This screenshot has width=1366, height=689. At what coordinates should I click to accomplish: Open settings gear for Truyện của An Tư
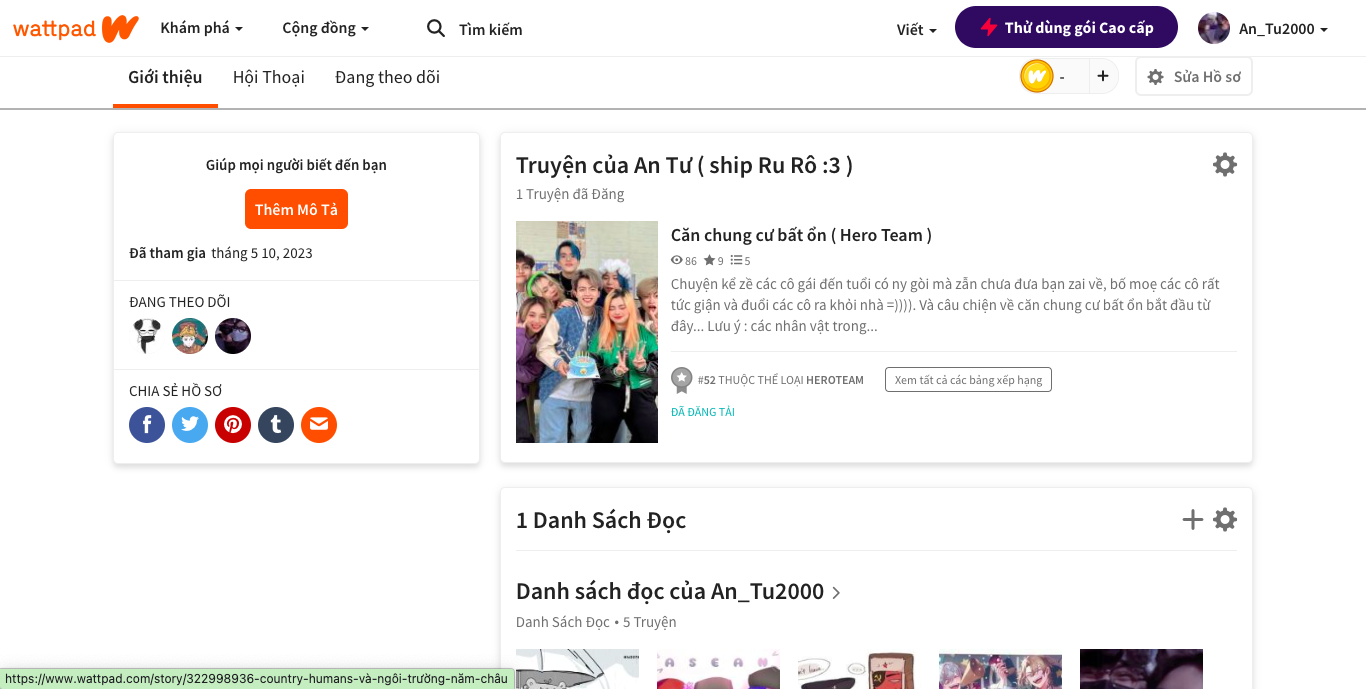[x=1224, y=165]
